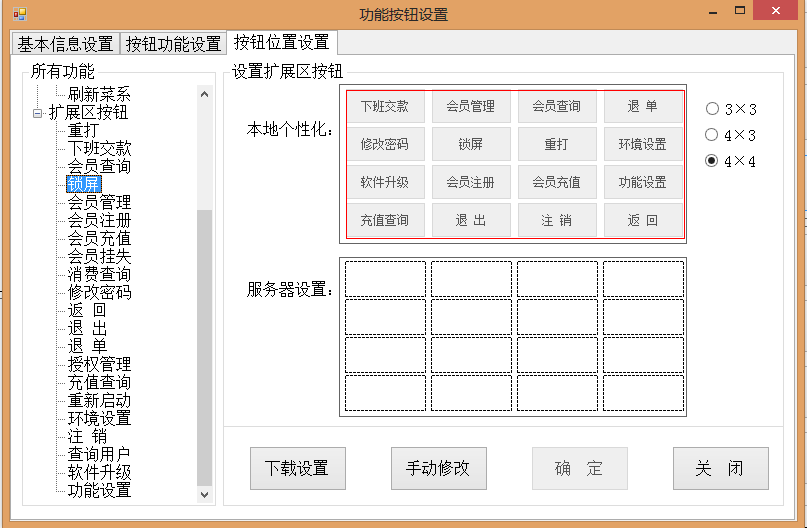Select 充值查询 in the function tree
Image resolution: width=807 pixels, height=528 pixels.
(x=99, y=382)
